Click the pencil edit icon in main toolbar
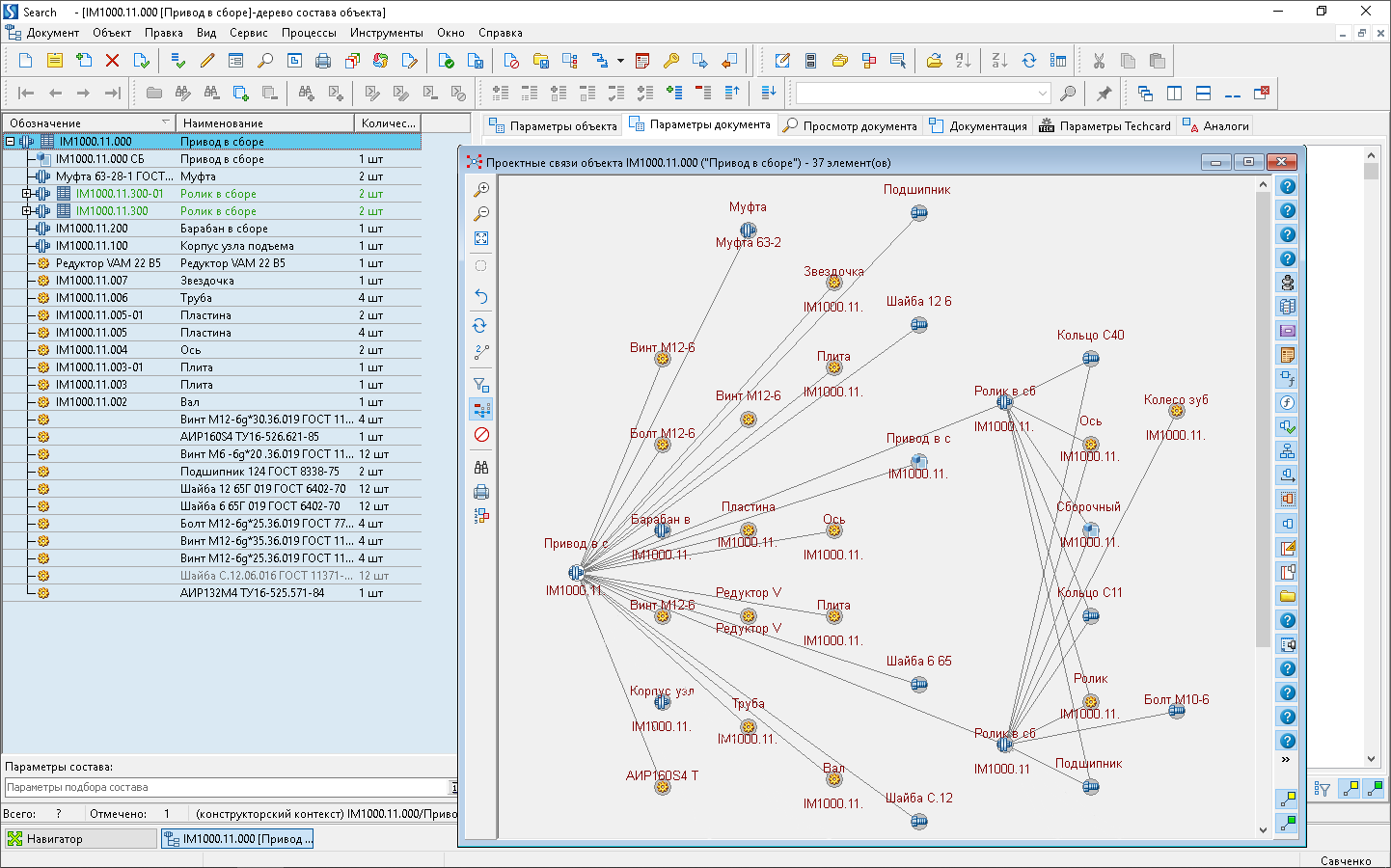The image size is (1391, 868). [207, 61]
